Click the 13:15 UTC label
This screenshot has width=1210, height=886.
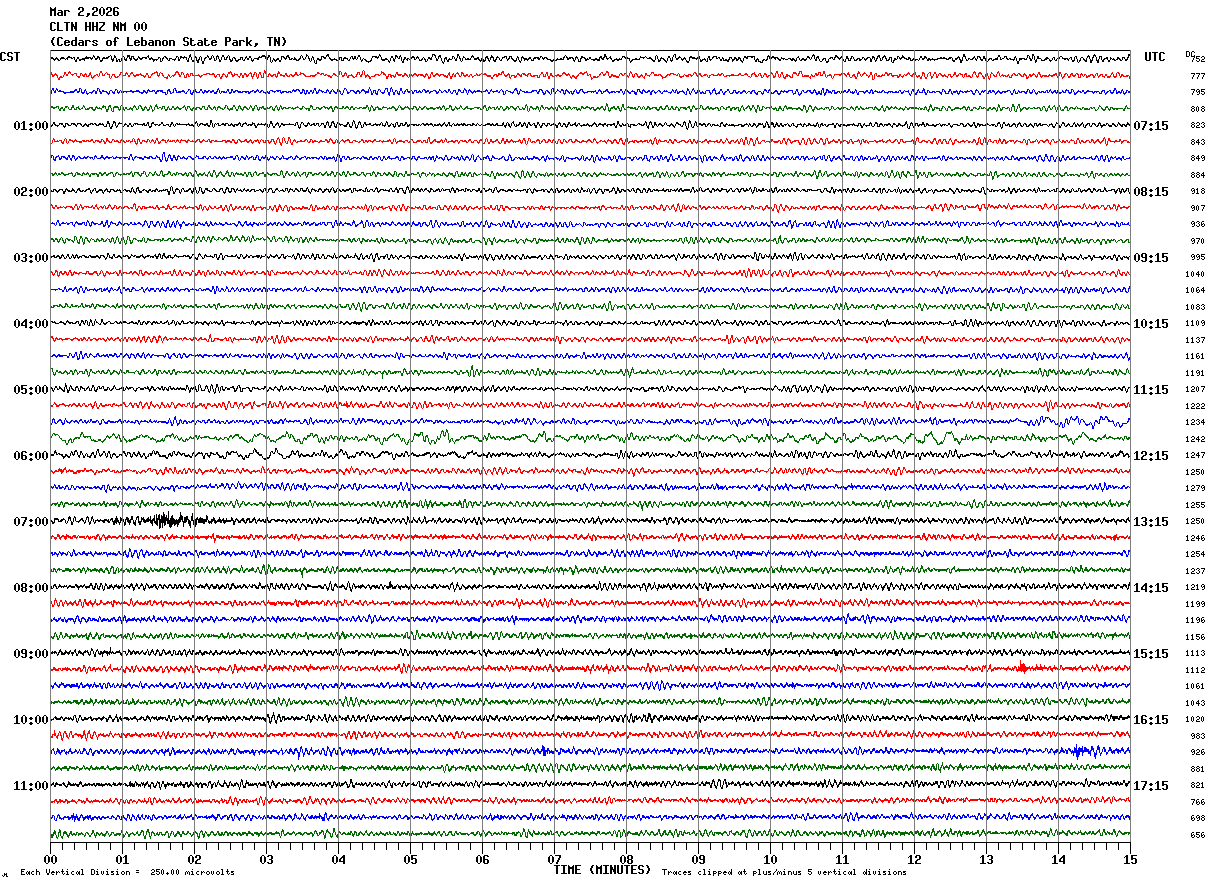click(1151, 522)
